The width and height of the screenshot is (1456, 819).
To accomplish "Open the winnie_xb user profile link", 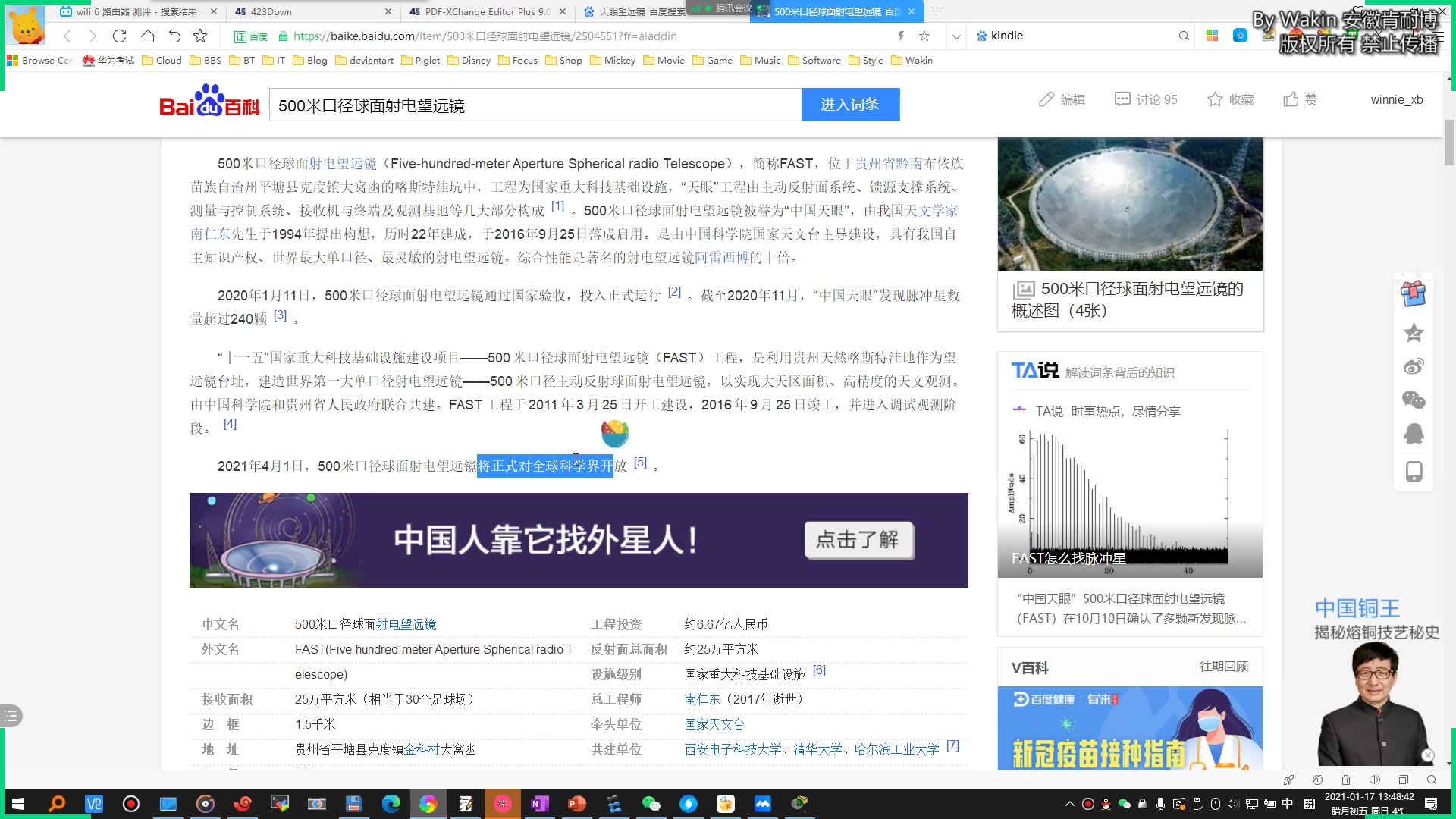I will 1397,99.
